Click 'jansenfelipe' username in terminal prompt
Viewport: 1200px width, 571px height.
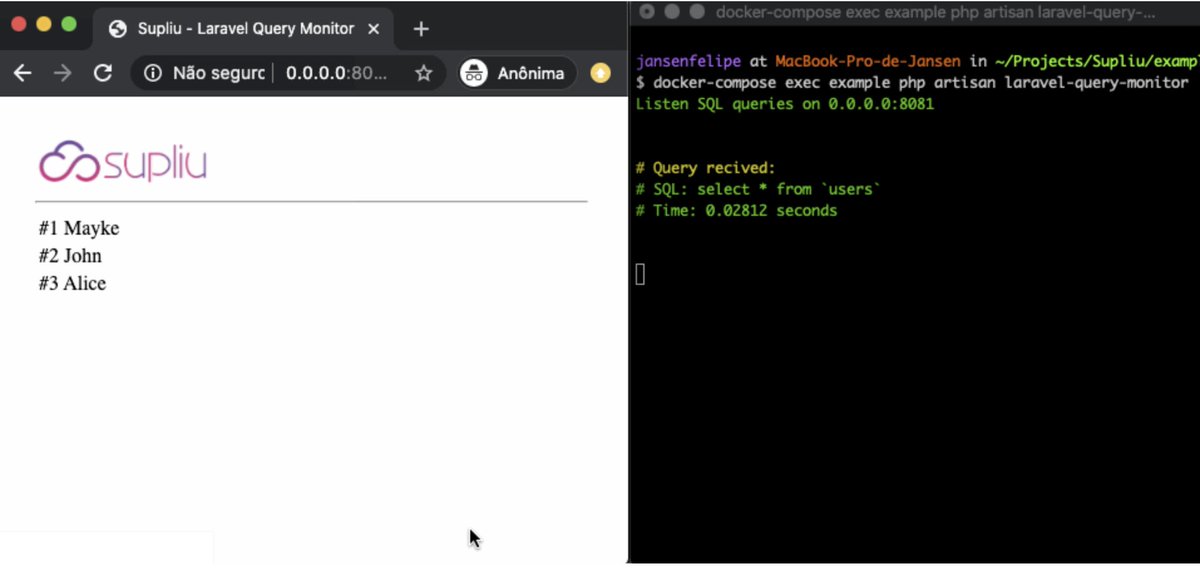pos(688,61)
